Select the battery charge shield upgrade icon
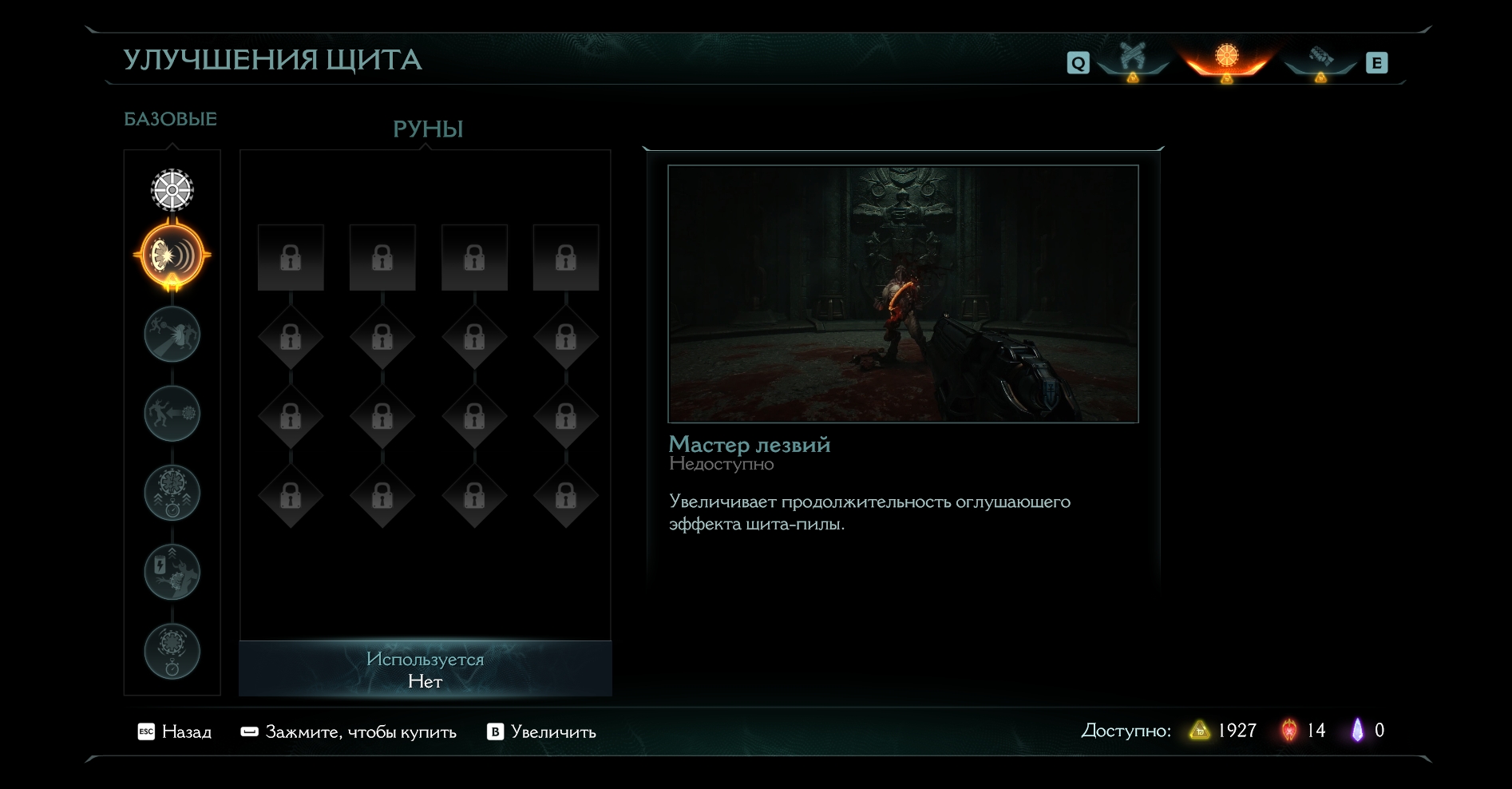The height and width of the screenshot is (789, 1512). click(172, 572)
